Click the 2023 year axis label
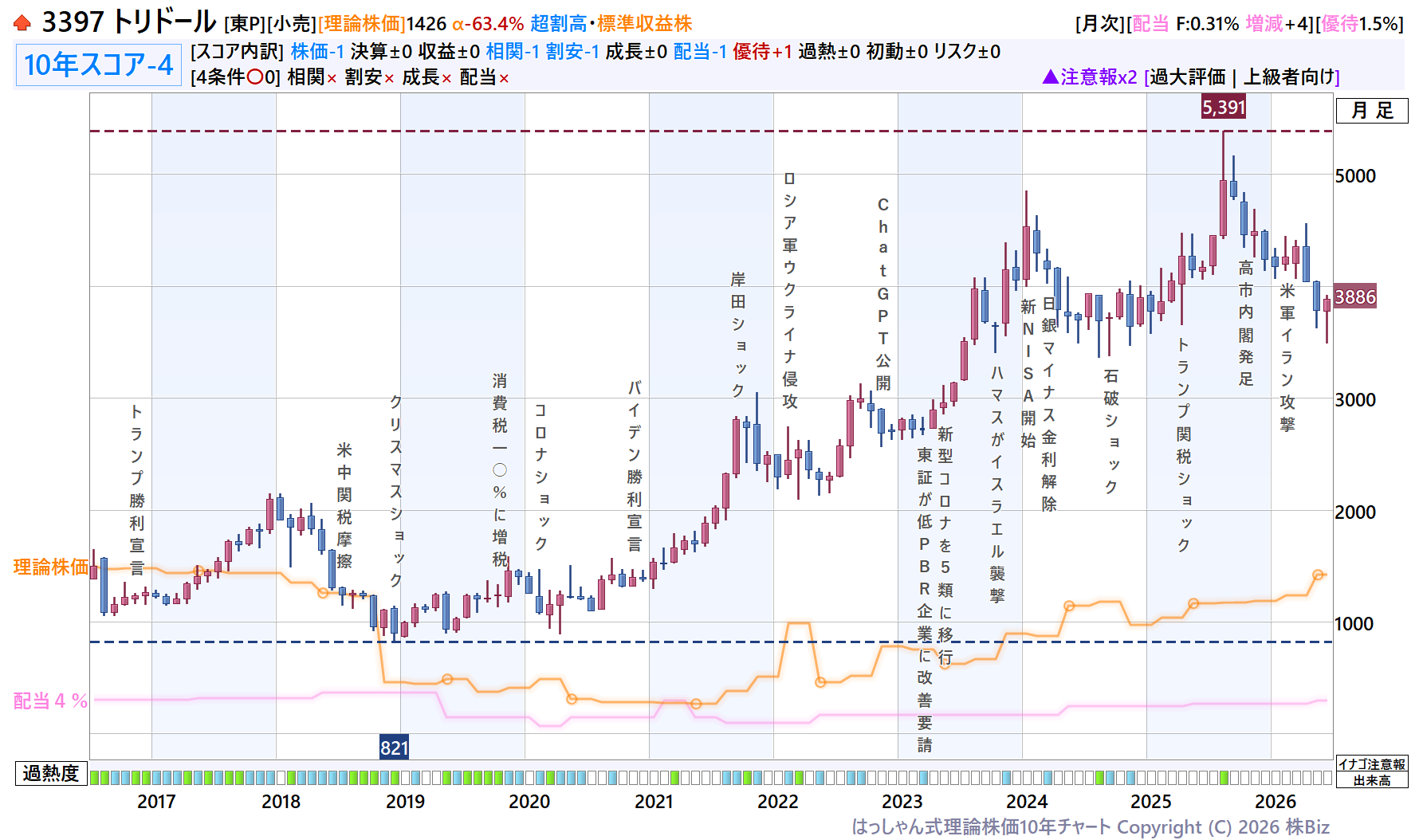The image size is (1419, 840). coord(902,802)
